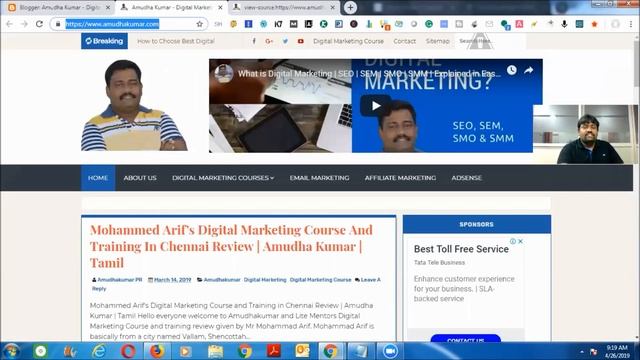Open the Chrome three-dot menu
The width and height of the screenshot is (640, 360).
point(631,24)
